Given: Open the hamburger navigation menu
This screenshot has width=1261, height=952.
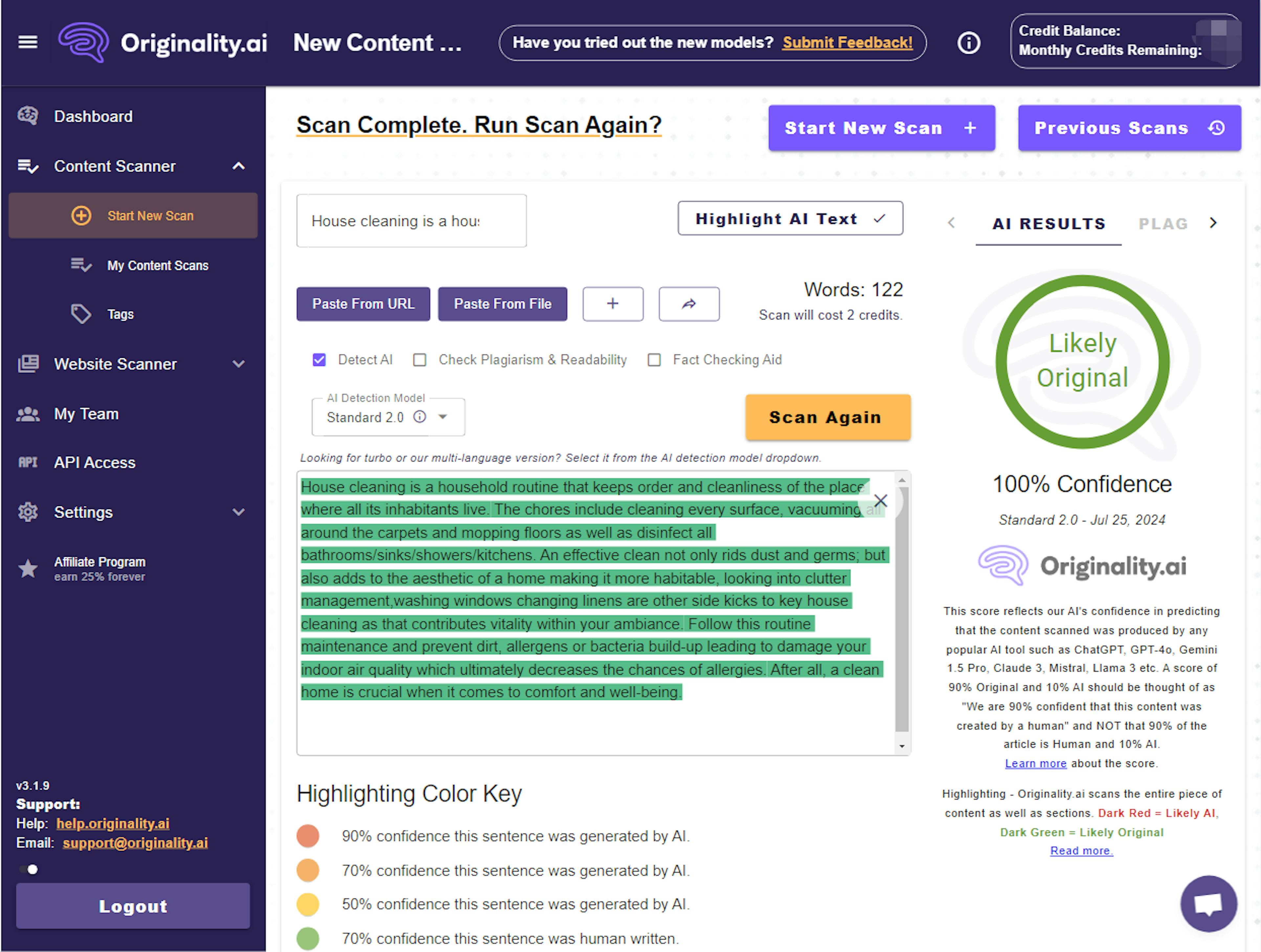Looking at the screenshot, I should [x=27, y=42].
